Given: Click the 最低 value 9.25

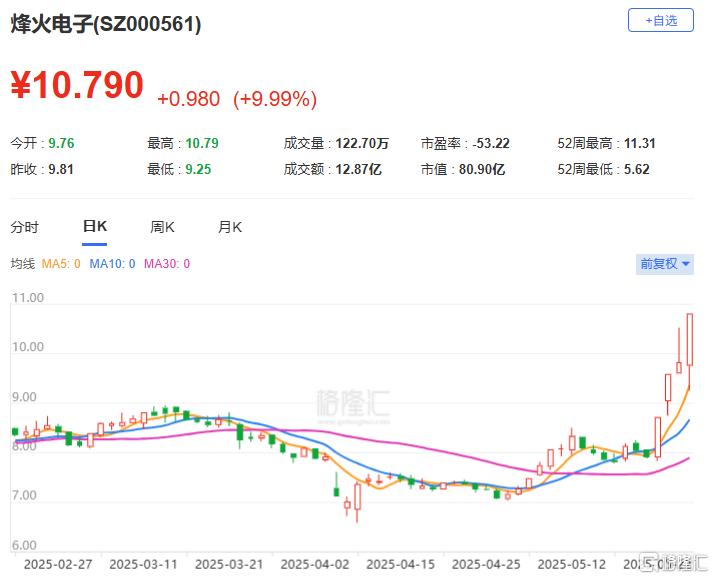Looking at the screenshot, I should 198,169.
